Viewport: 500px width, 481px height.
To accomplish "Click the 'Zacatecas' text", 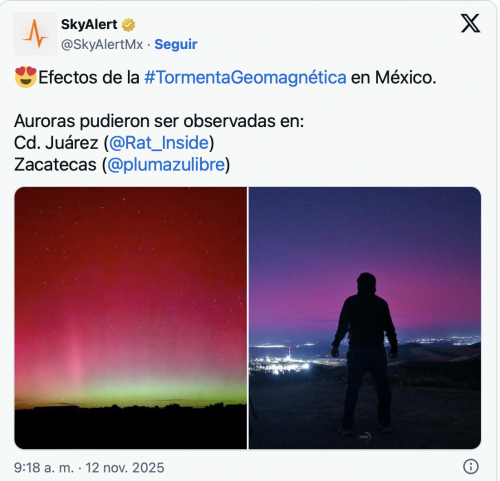I will tap(55, 165).
